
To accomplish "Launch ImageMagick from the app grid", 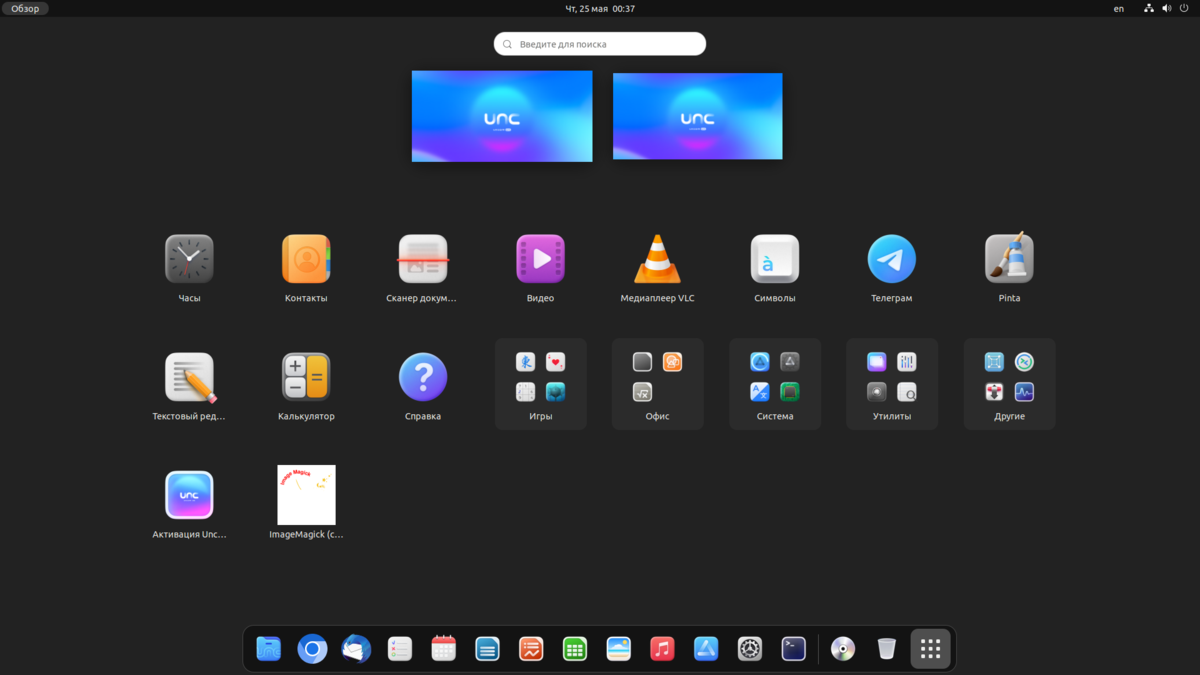I will point(306,494).
